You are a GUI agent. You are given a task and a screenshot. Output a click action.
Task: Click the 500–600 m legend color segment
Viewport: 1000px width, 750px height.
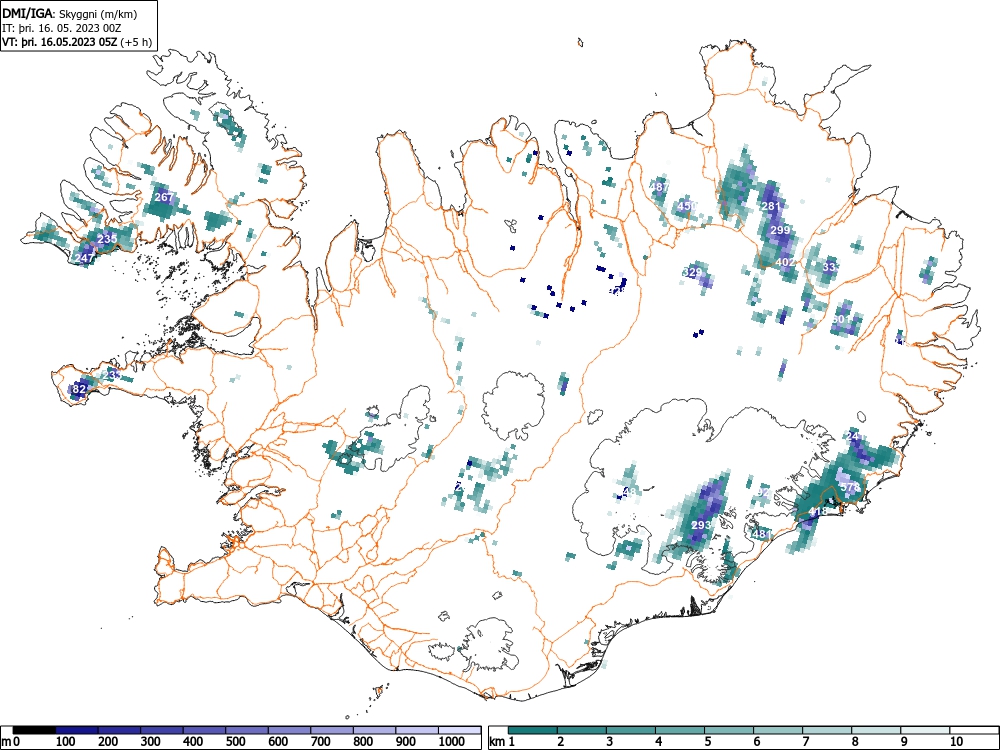click(x=247, y=730)
